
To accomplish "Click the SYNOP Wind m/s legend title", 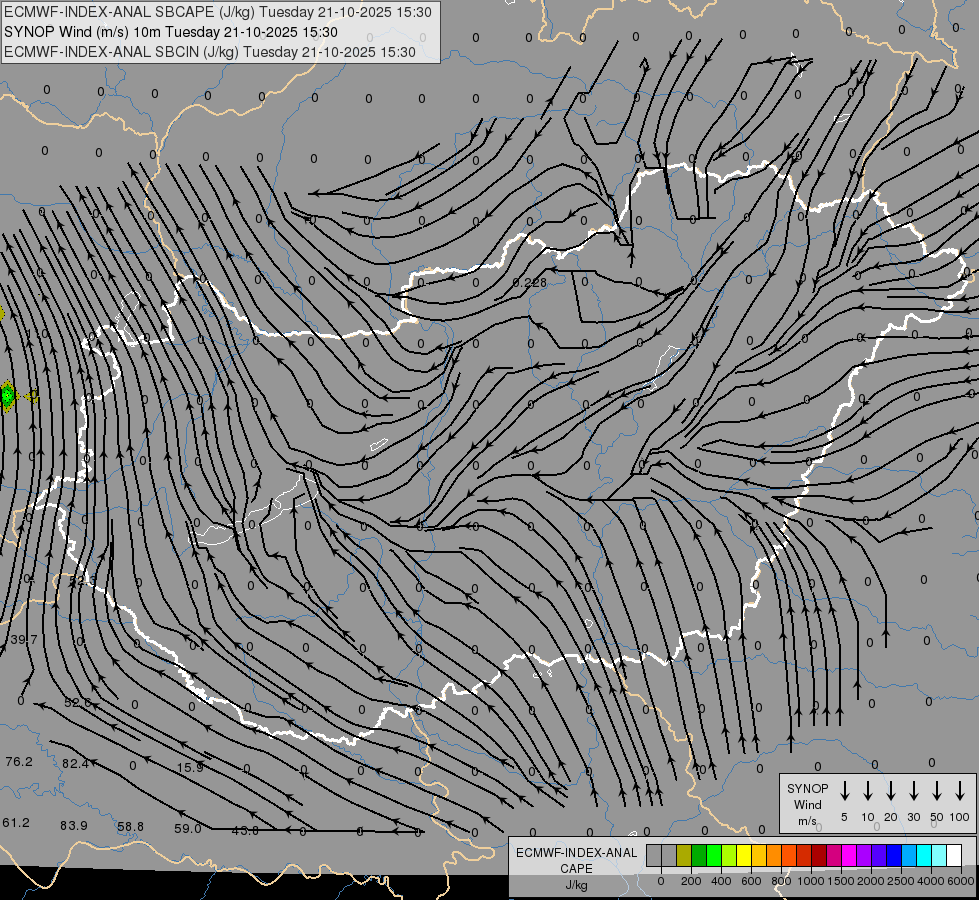I will coord(807,804).
